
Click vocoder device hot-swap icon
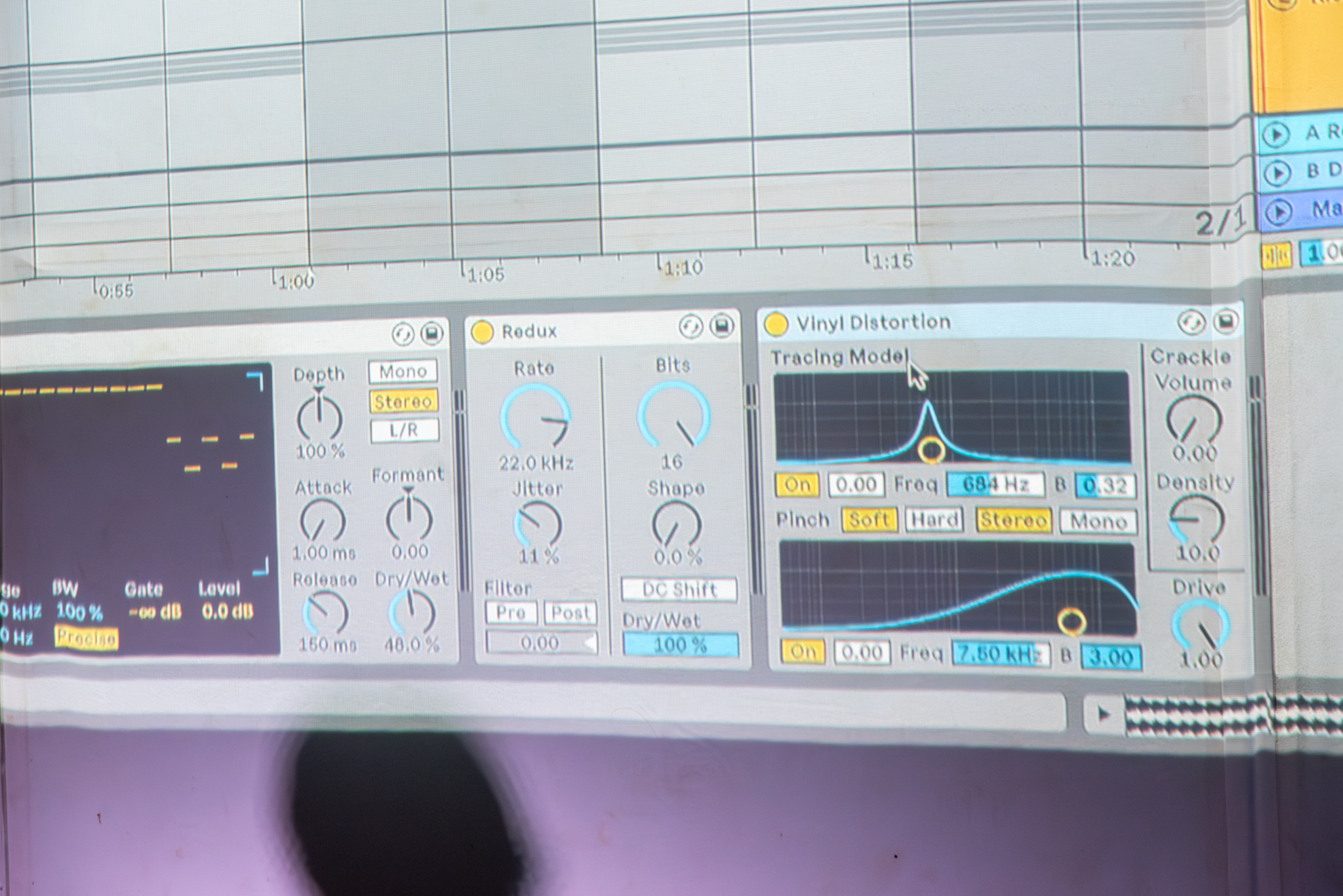tap(402, 334)
